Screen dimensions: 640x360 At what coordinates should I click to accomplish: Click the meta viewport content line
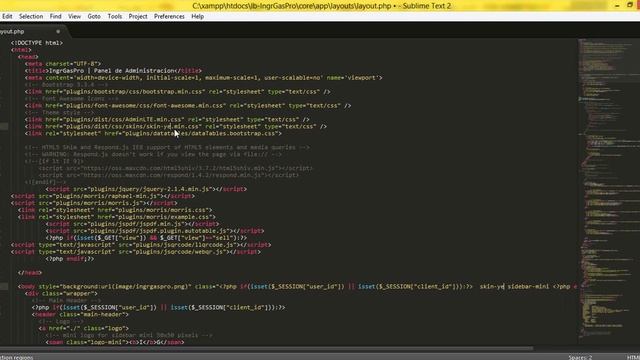tap(204, 78)
